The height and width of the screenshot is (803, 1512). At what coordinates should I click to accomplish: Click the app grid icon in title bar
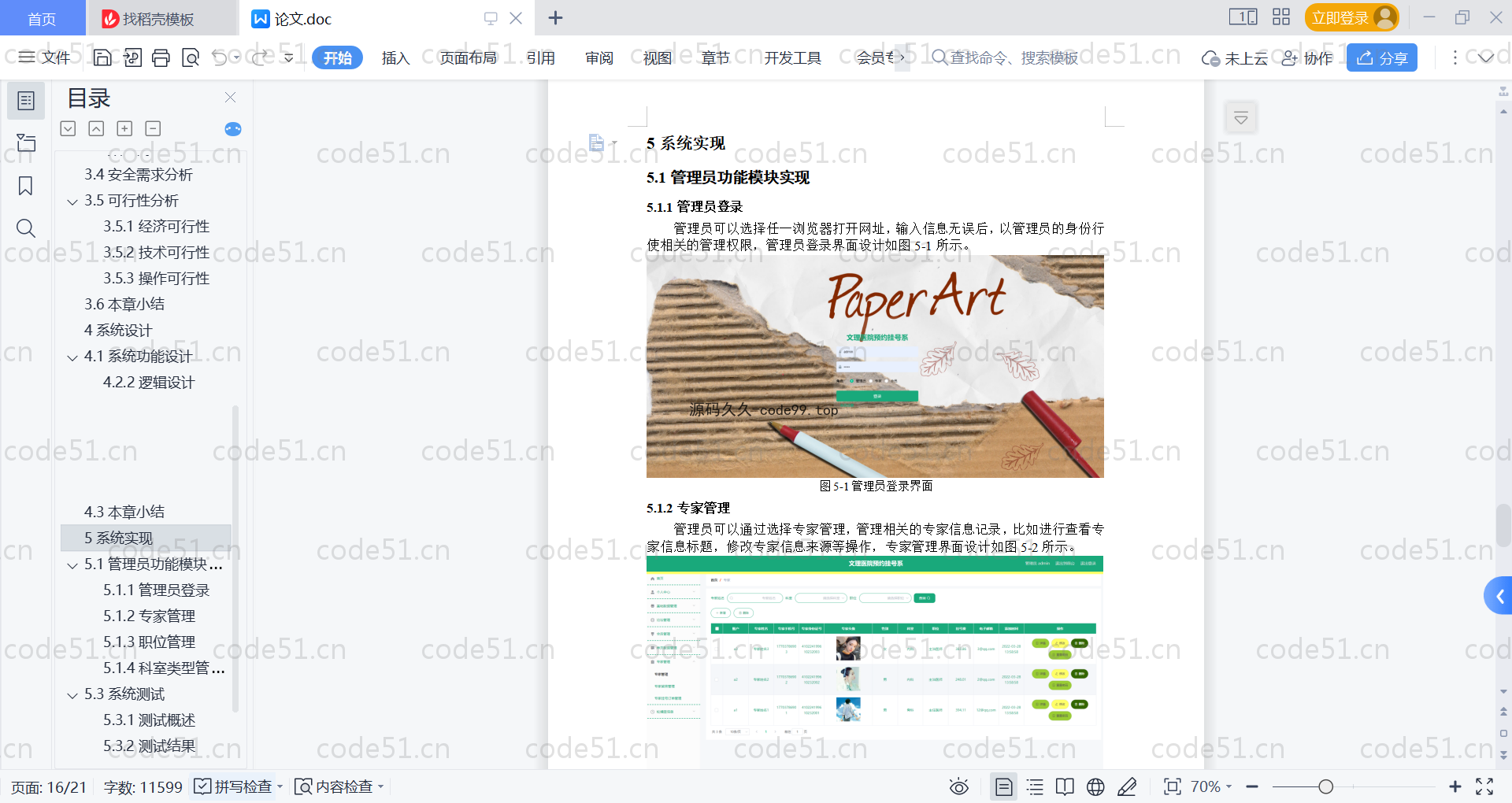pos(1281,17)
